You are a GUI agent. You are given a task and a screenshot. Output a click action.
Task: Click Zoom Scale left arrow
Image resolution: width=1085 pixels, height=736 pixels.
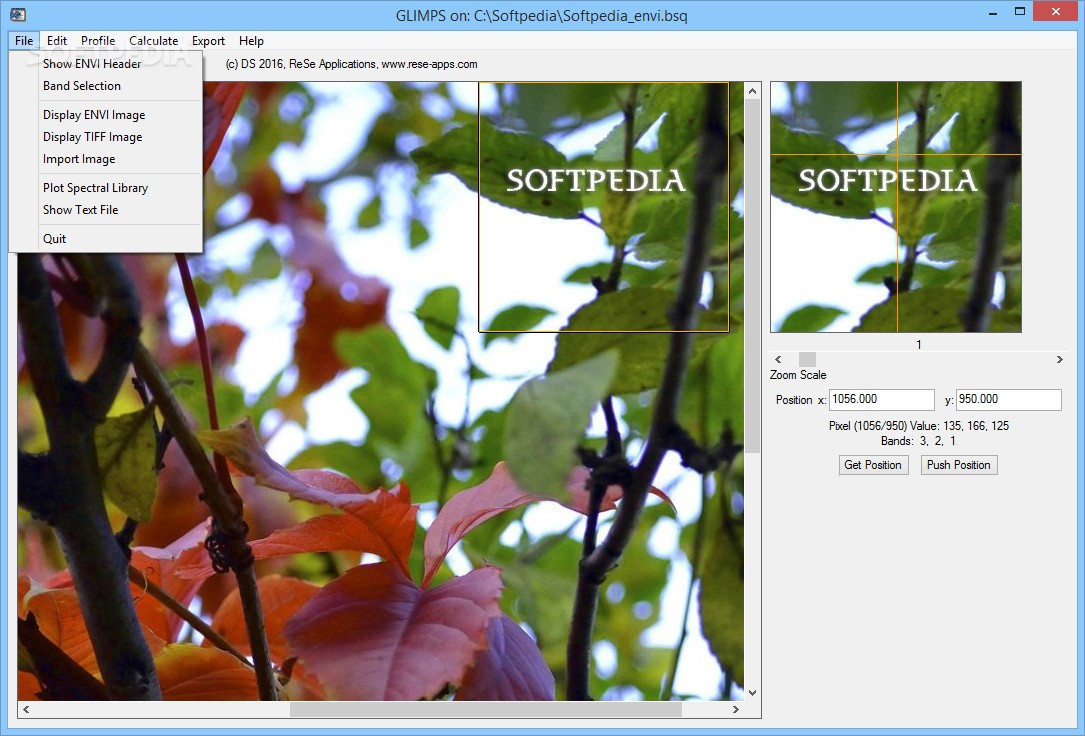[778, 359]
